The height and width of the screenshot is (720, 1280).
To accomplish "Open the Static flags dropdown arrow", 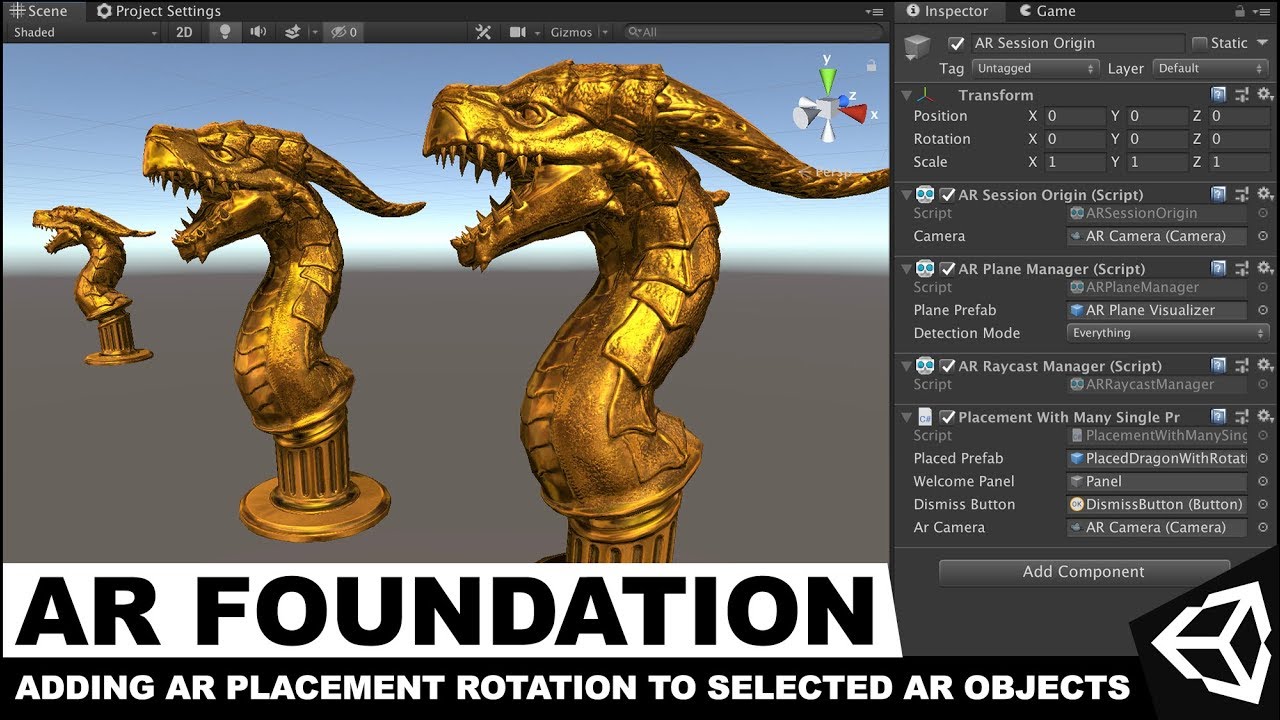I will (x=1263, y=43).
